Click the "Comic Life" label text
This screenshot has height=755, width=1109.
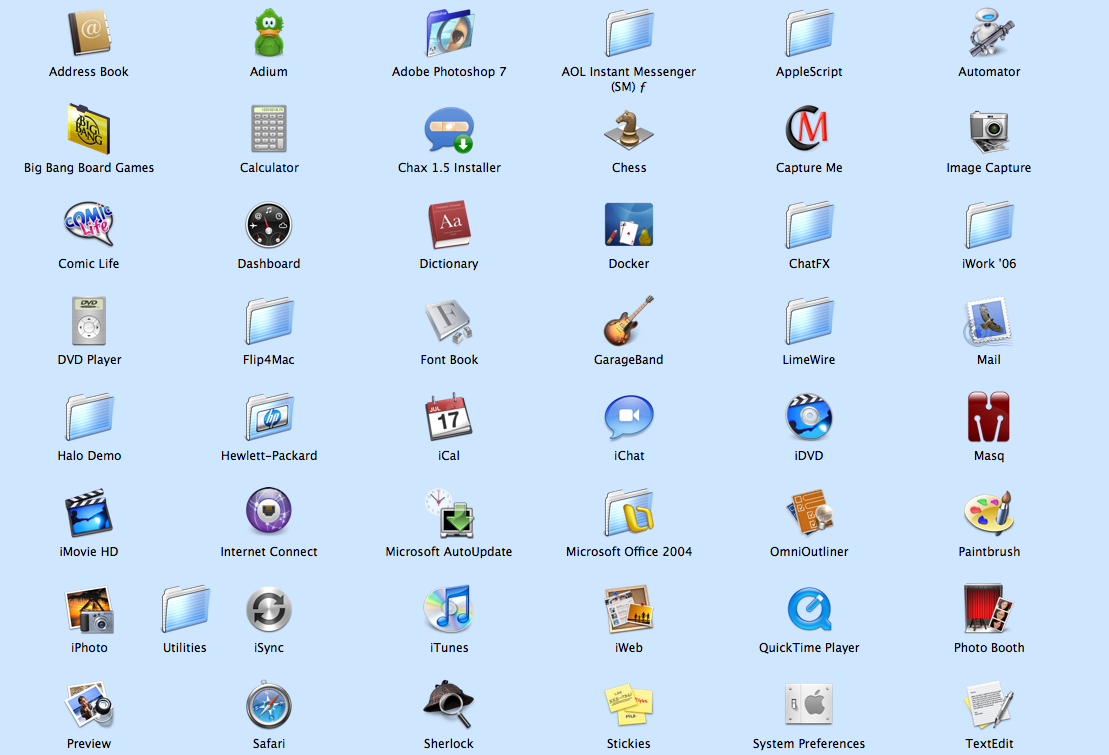pos(89,263)
